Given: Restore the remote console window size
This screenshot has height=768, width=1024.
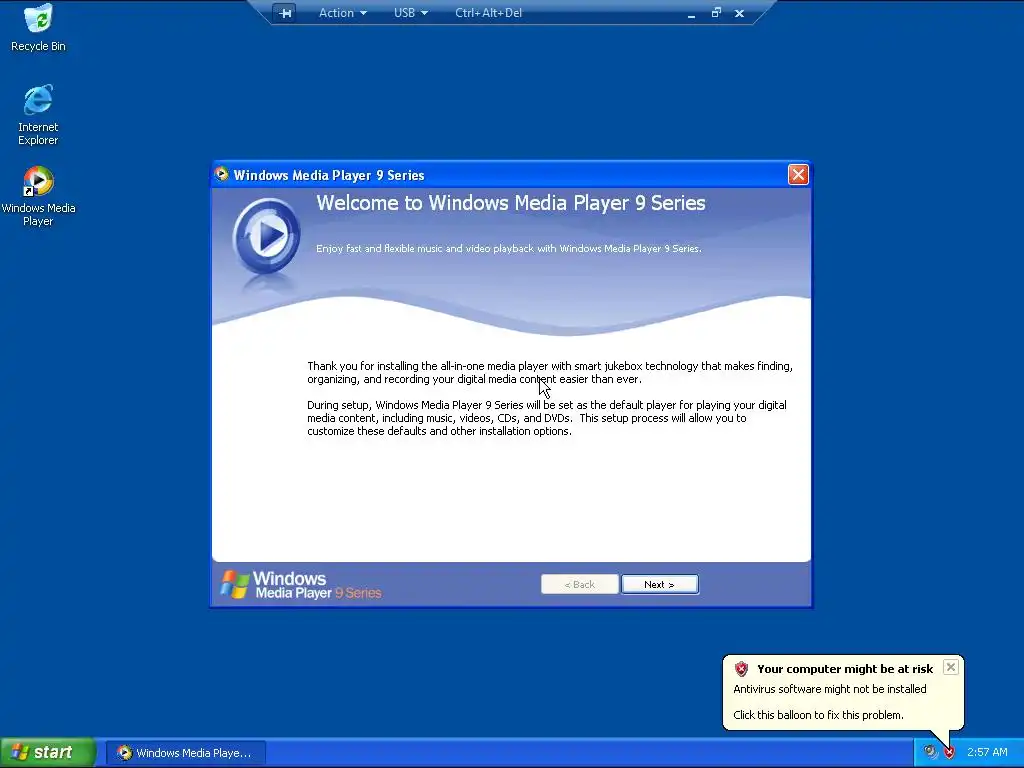Looking at the screenshot, I should point(716,12).
